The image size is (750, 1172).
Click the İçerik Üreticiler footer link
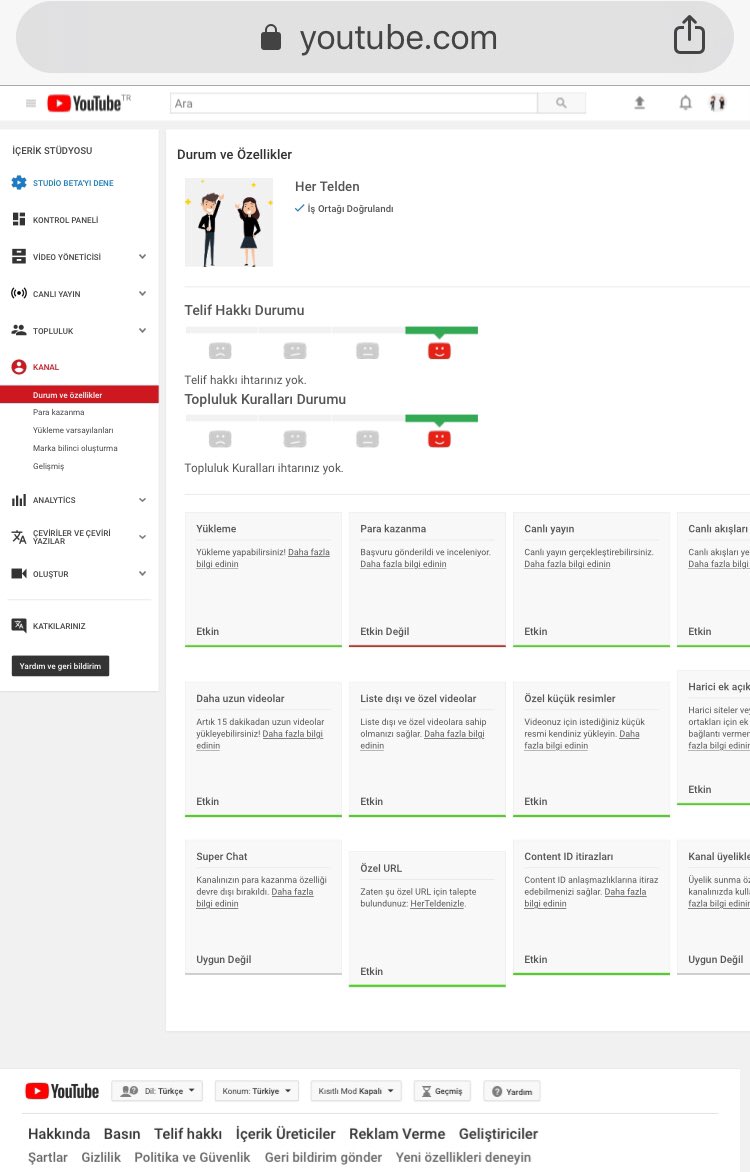(285, 1134)
